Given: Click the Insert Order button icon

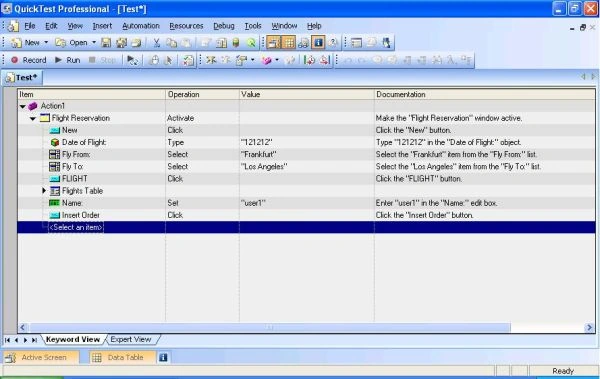Looking at the screenshot, I should (x=55, y=215).
